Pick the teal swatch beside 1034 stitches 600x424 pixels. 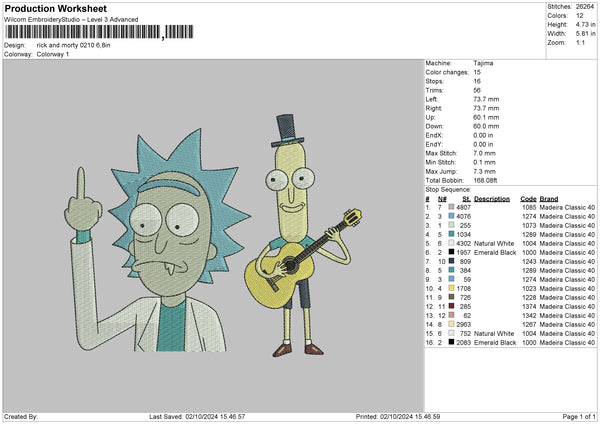click(x=452, y=234)
